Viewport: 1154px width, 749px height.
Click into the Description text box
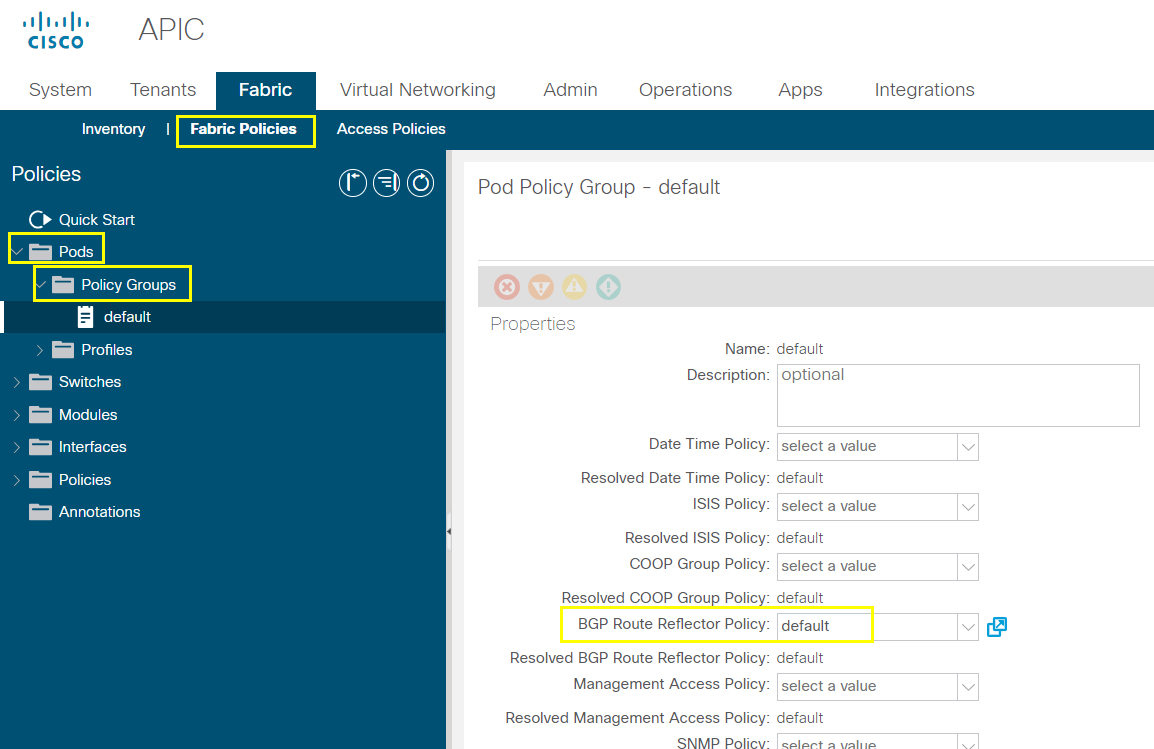tap(958, 395)
